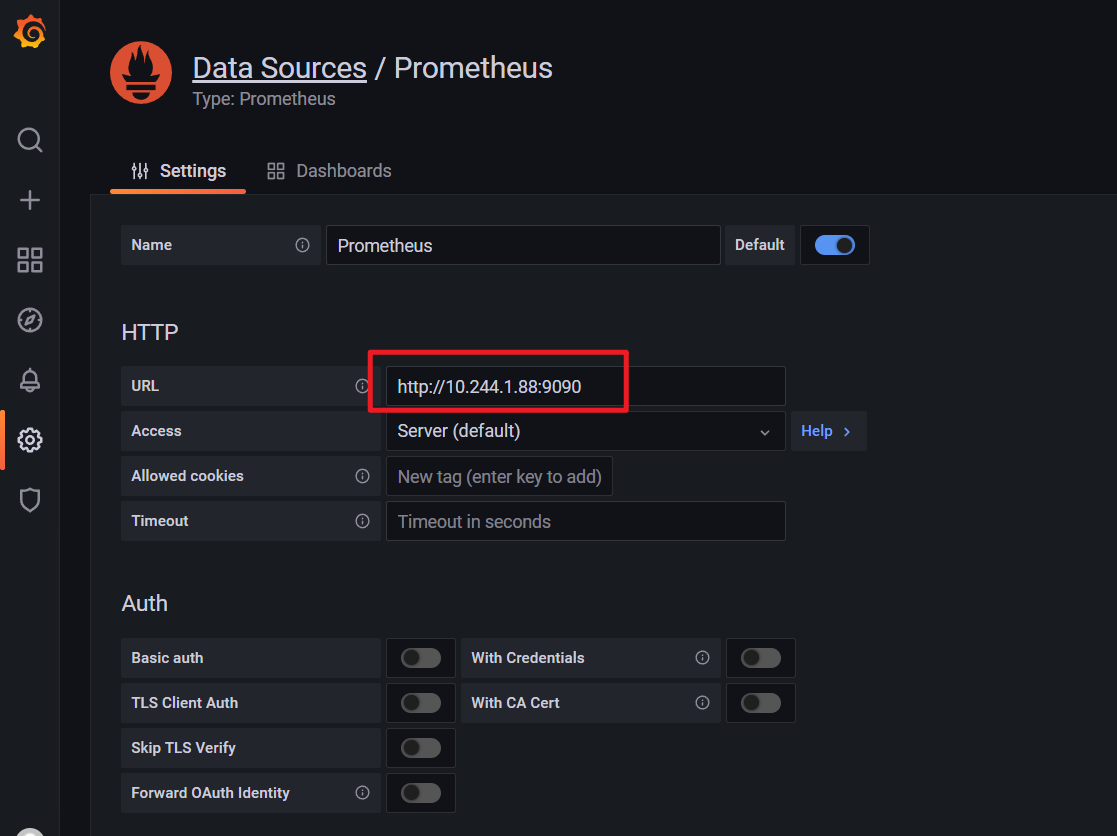The image size is (1117, 836).
Task: Click the info icon beside URL
Action: click(362, 386)
